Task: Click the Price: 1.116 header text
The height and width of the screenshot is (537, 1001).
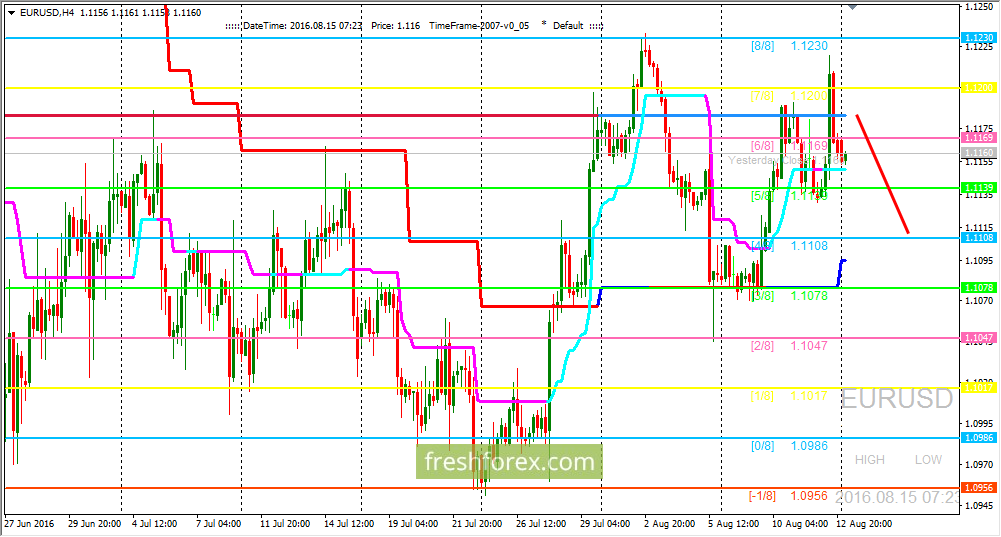Action: [395, 26]
